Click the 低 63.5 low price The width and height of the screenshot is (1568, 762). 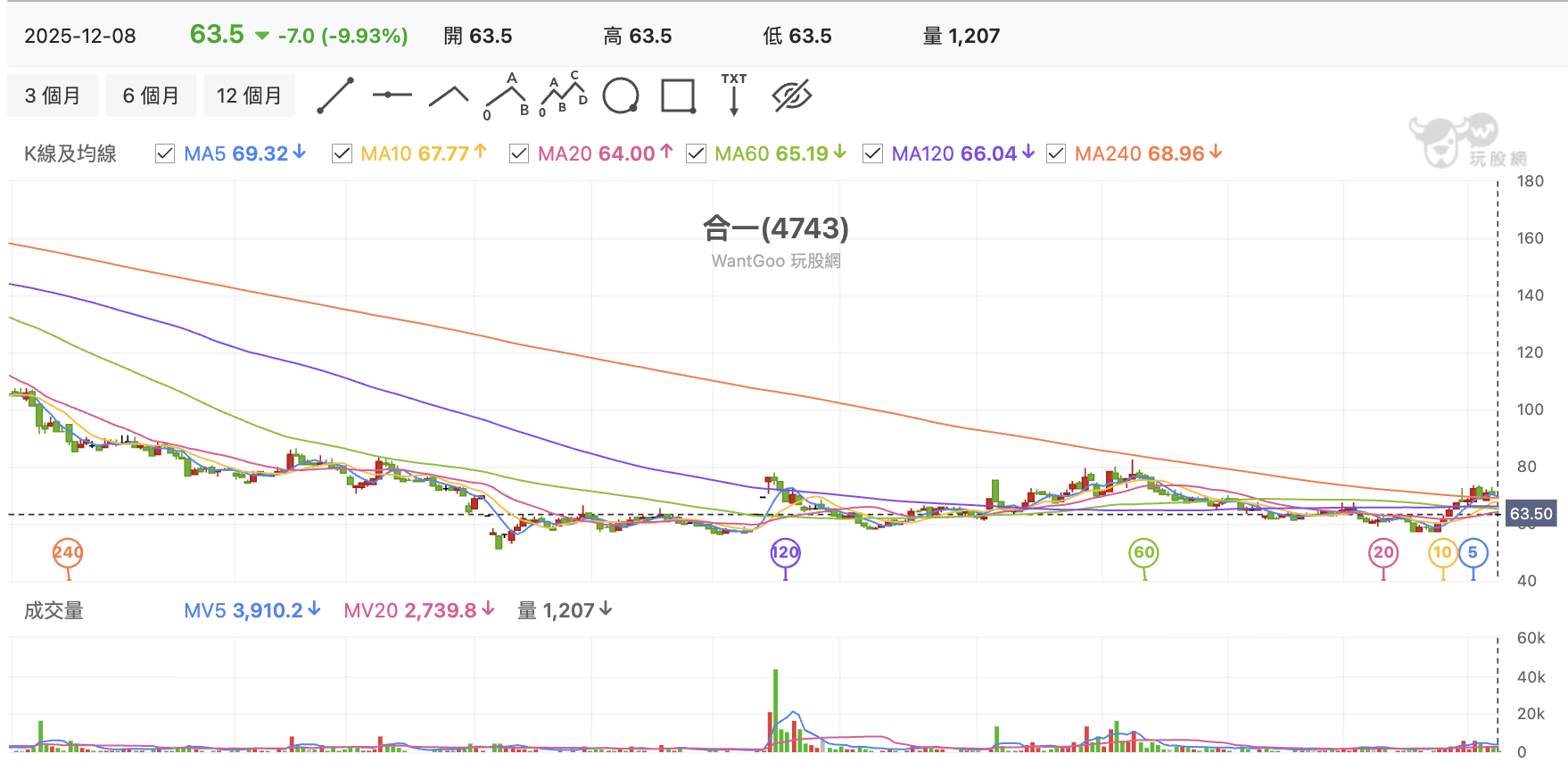pos(797,36)
